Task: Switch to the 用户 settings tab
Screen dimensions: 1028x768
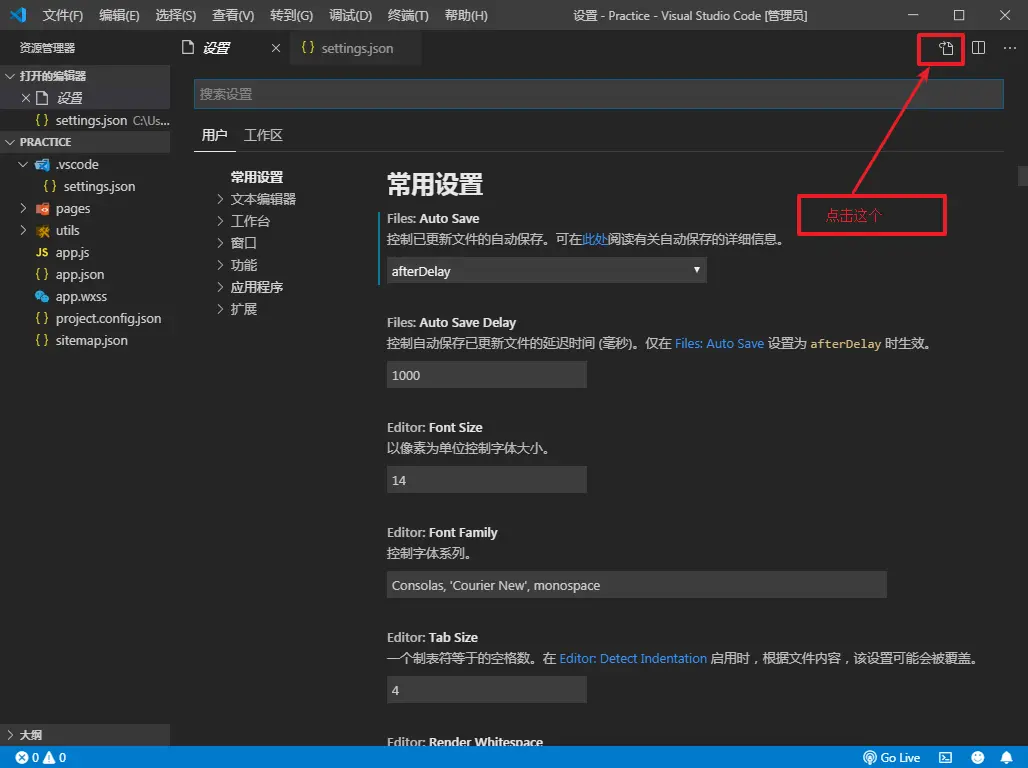Action: (214, 135)
